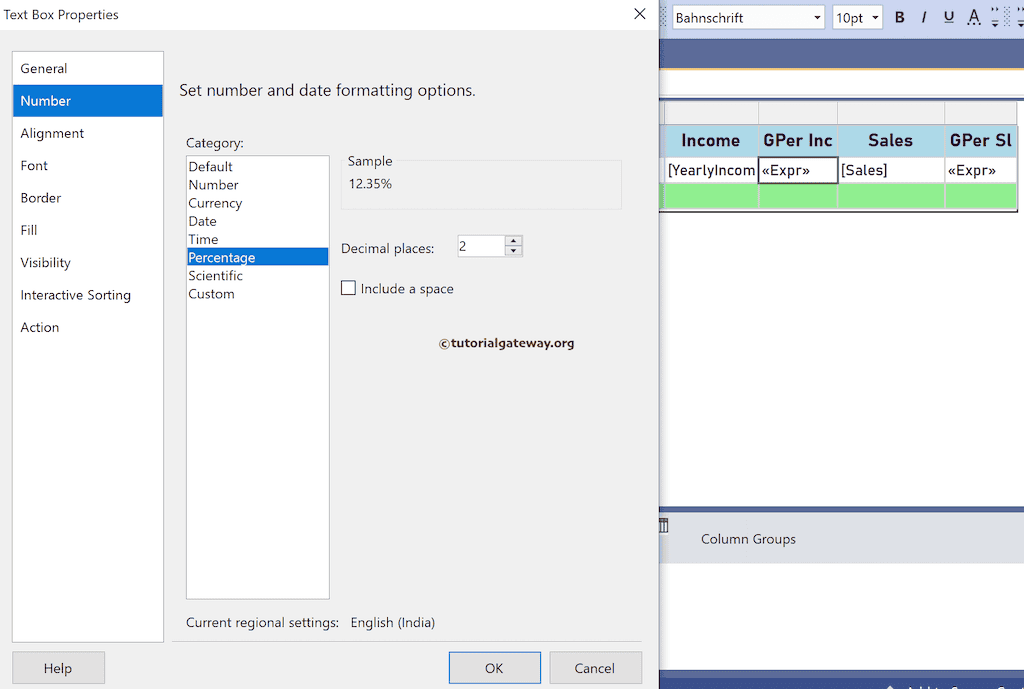Enable the Include a space checkbox
1024x689 pixels.
(349, 288)
